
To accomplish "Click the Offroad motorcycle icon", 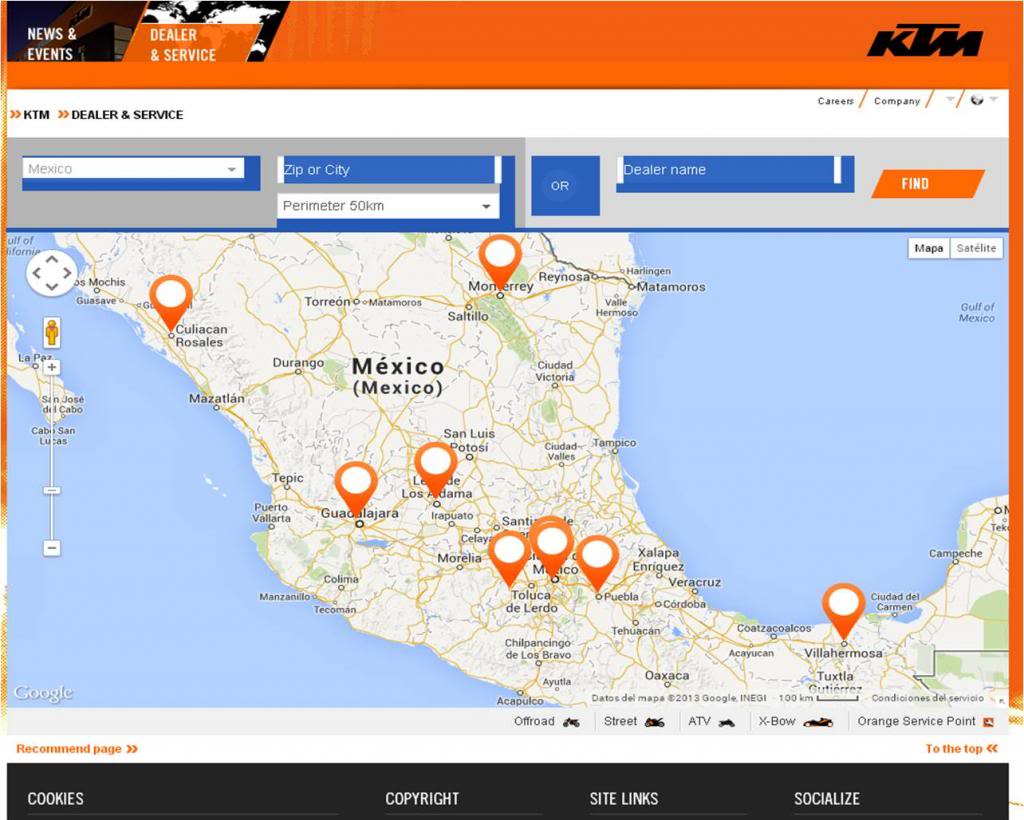I will pos(571,722).
